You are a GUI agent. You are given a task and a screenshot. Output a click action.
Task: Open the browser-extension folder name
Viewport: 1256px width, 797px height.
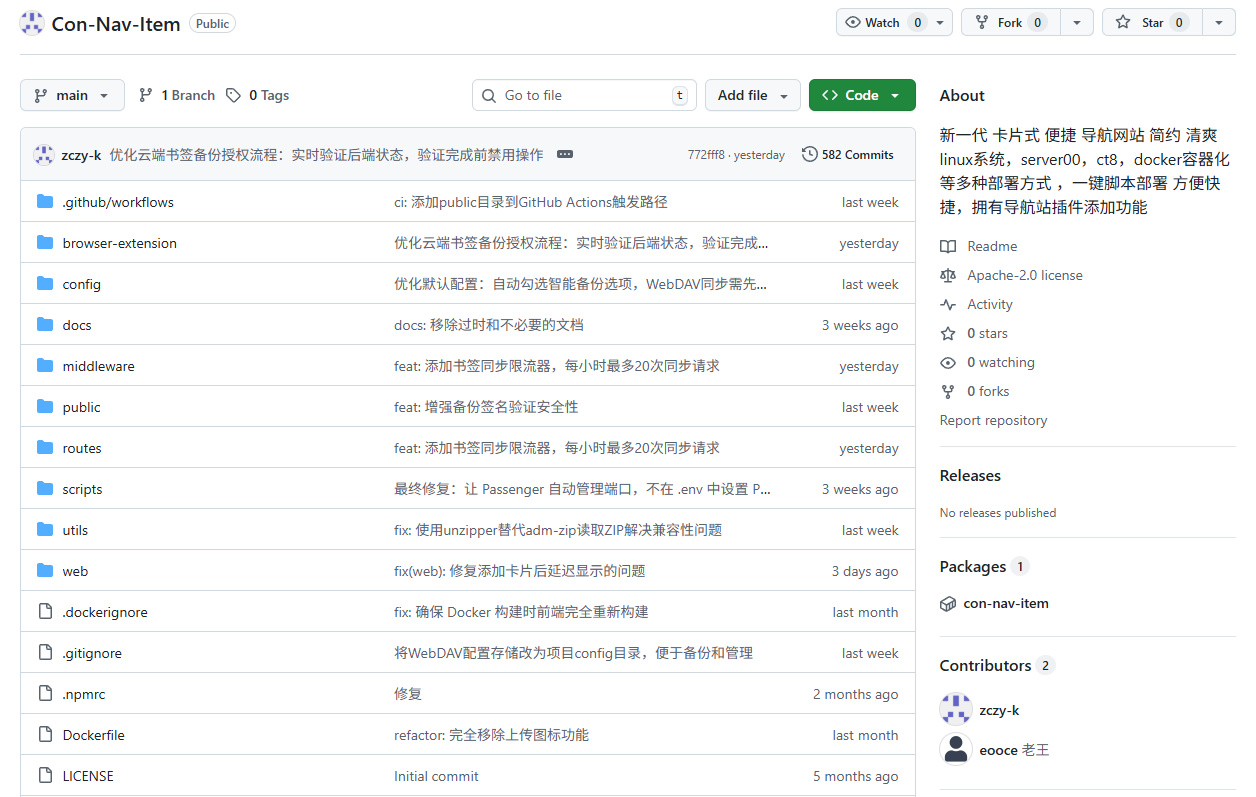(120, 243)
